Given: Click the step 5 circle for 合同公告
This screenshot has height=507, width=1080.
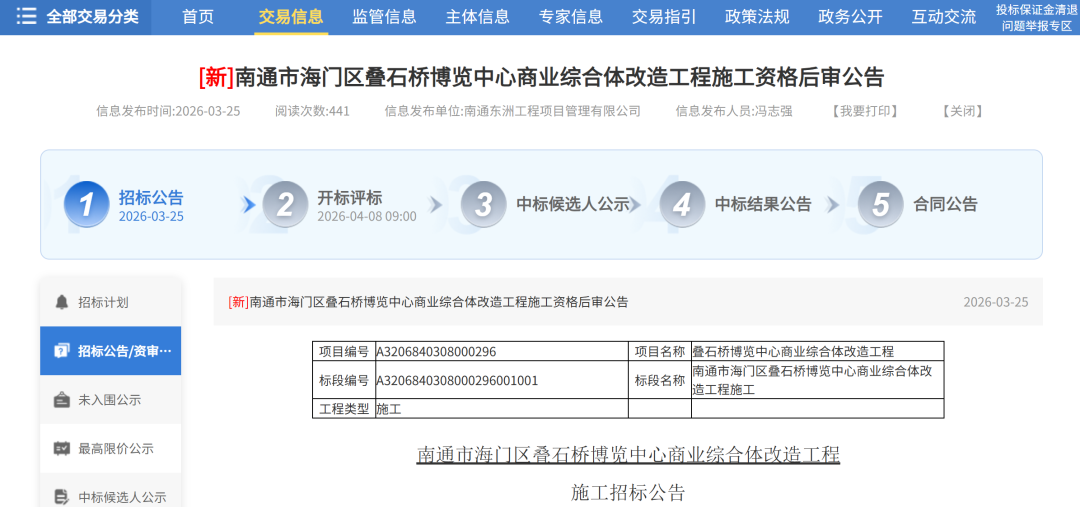Looking at the screenshot, I should click(880, 204).
